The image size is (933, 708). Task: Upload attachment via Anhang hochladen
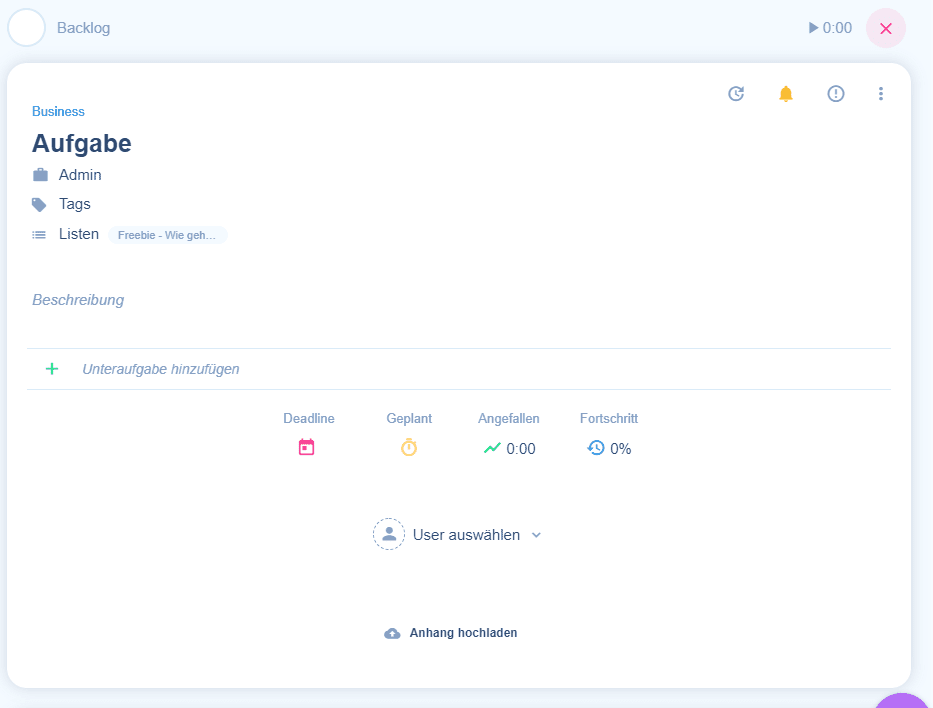pos(463,633)
